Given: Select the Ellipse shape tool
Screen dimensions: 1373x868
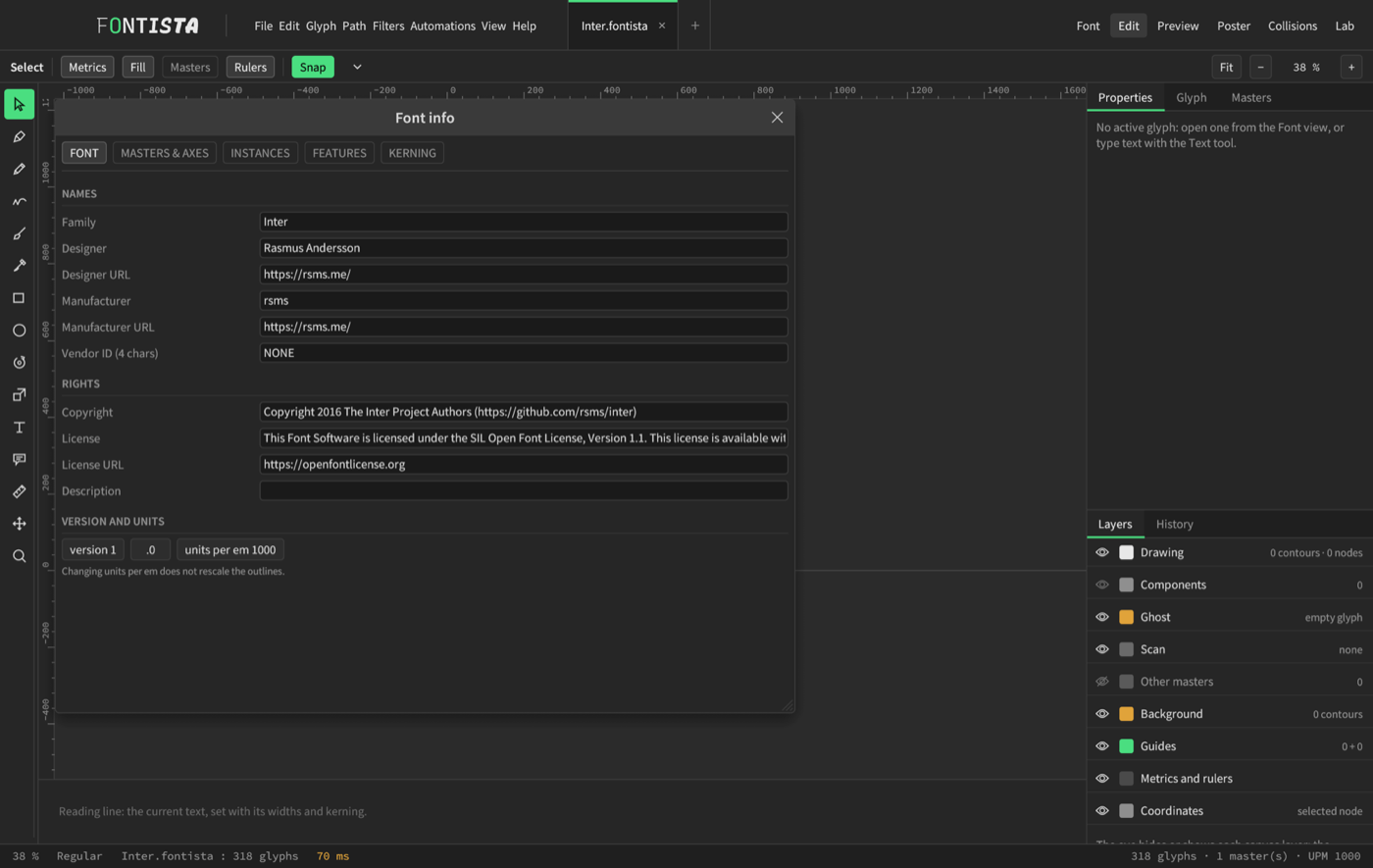Looking at the screenshot, I should (19, 331).
